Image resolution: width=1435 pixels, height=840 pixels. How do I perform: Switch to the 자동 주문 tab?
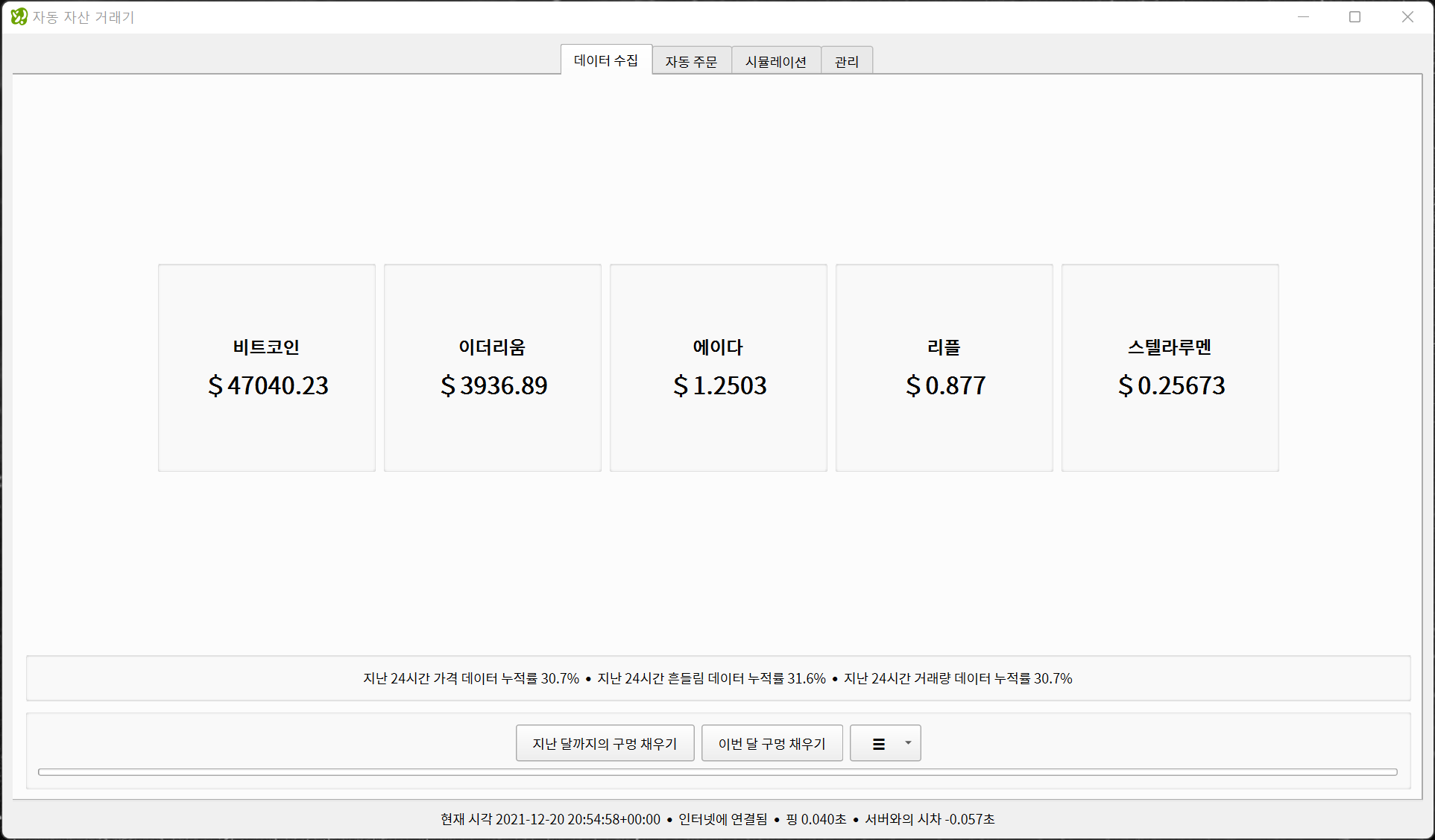click(x=691, y=61)
